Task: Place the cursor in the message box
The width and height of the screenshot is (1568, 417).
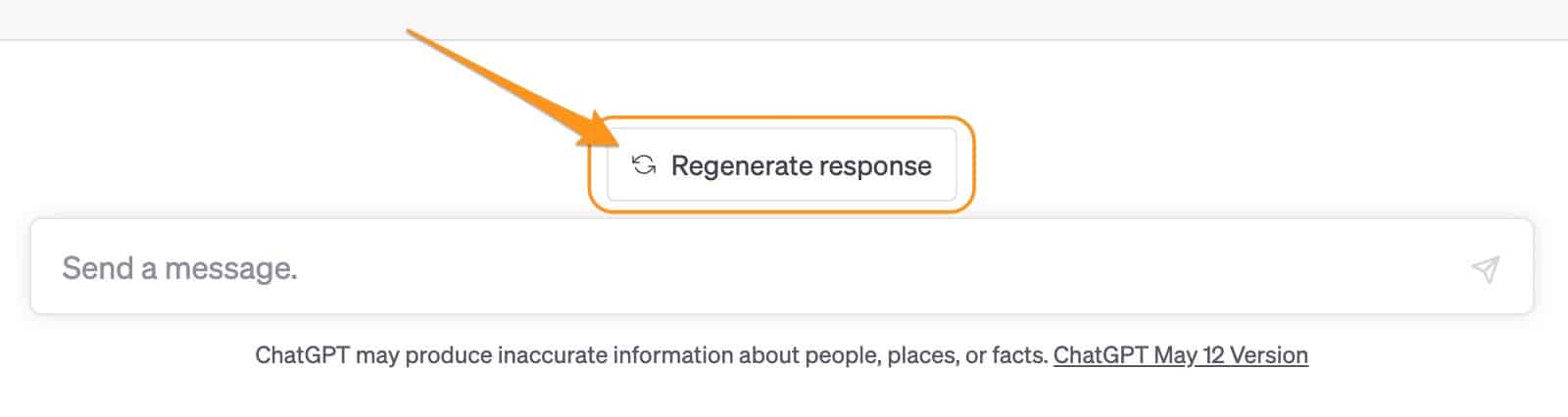Action: coord(745,268)
